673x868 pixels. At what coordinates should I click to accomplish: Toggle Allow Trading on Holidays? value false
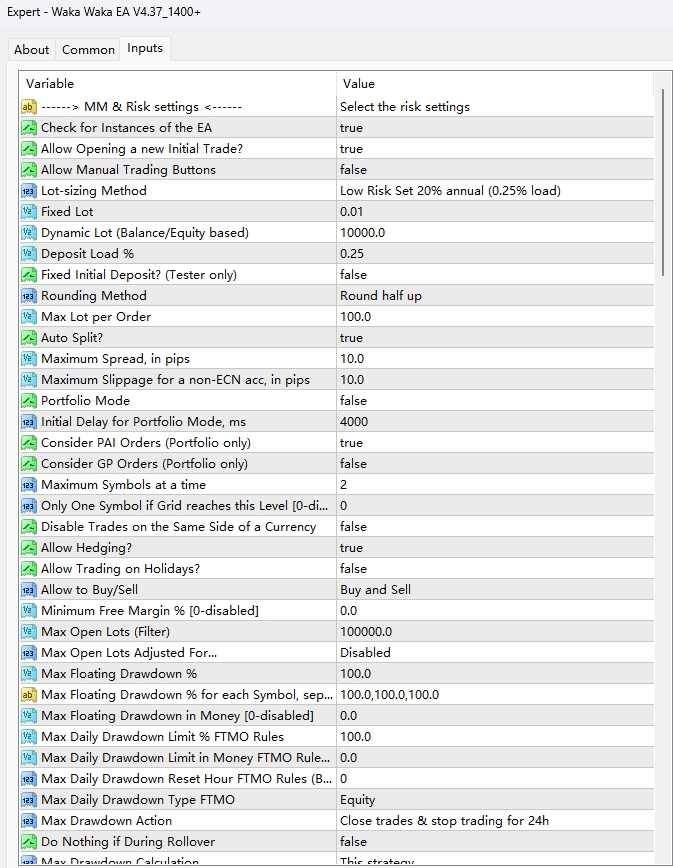(495, 569)
